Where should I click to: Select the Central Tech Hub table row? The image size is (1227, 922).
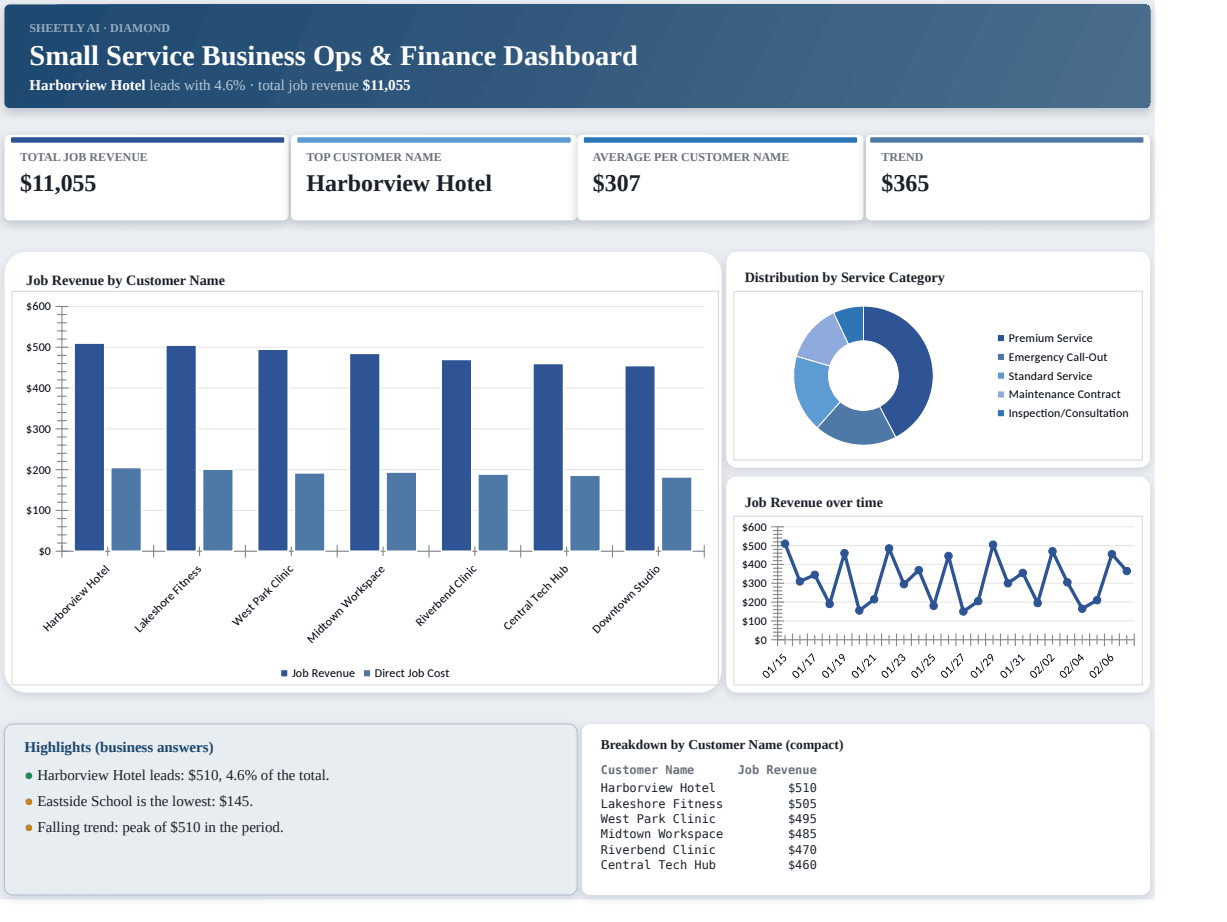pyautogui.click(x=708, y=865)
